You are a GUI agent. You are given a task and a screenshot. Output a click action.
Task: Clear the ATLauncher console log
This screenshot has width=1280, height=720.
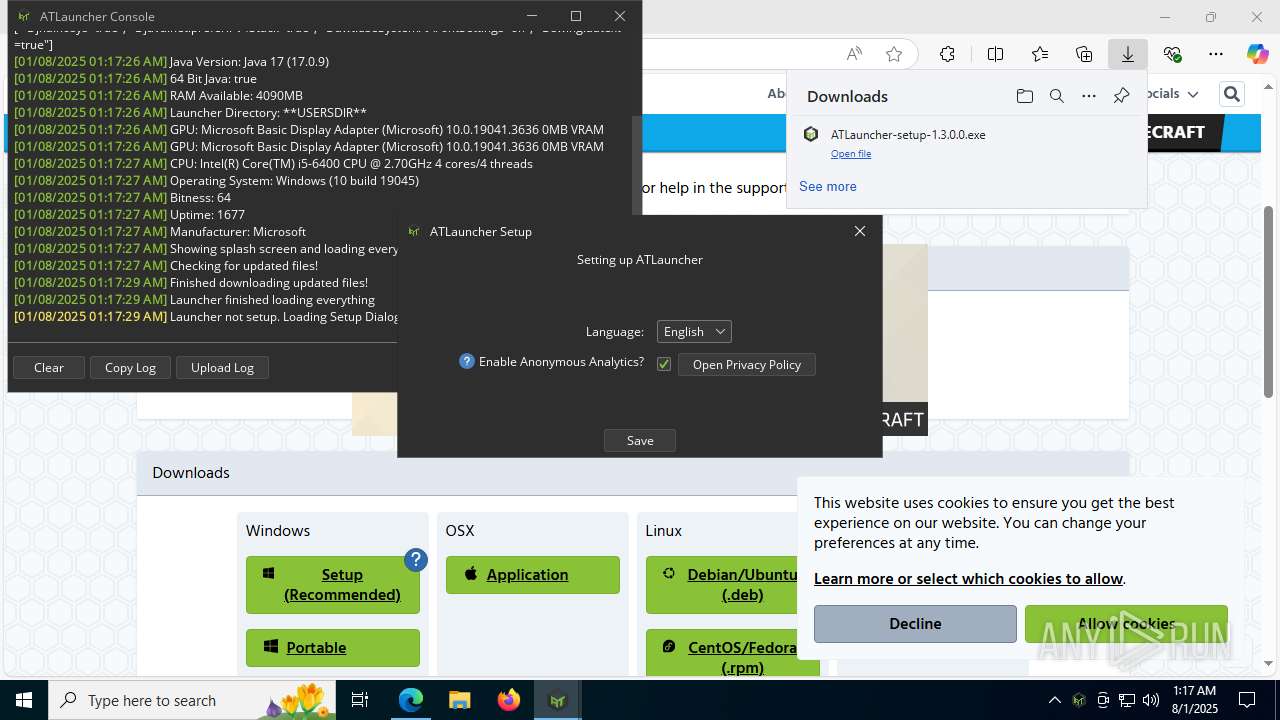point(49,367)
